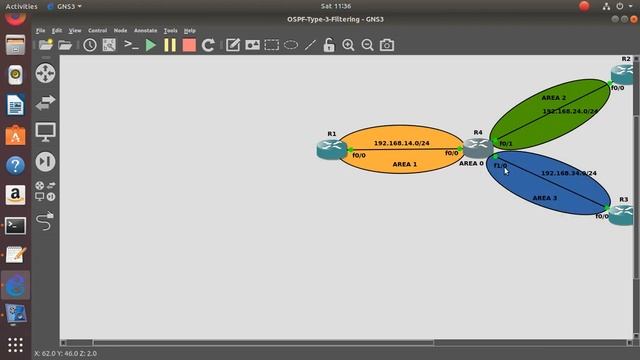Open the Edit menu

click(57, 31)
